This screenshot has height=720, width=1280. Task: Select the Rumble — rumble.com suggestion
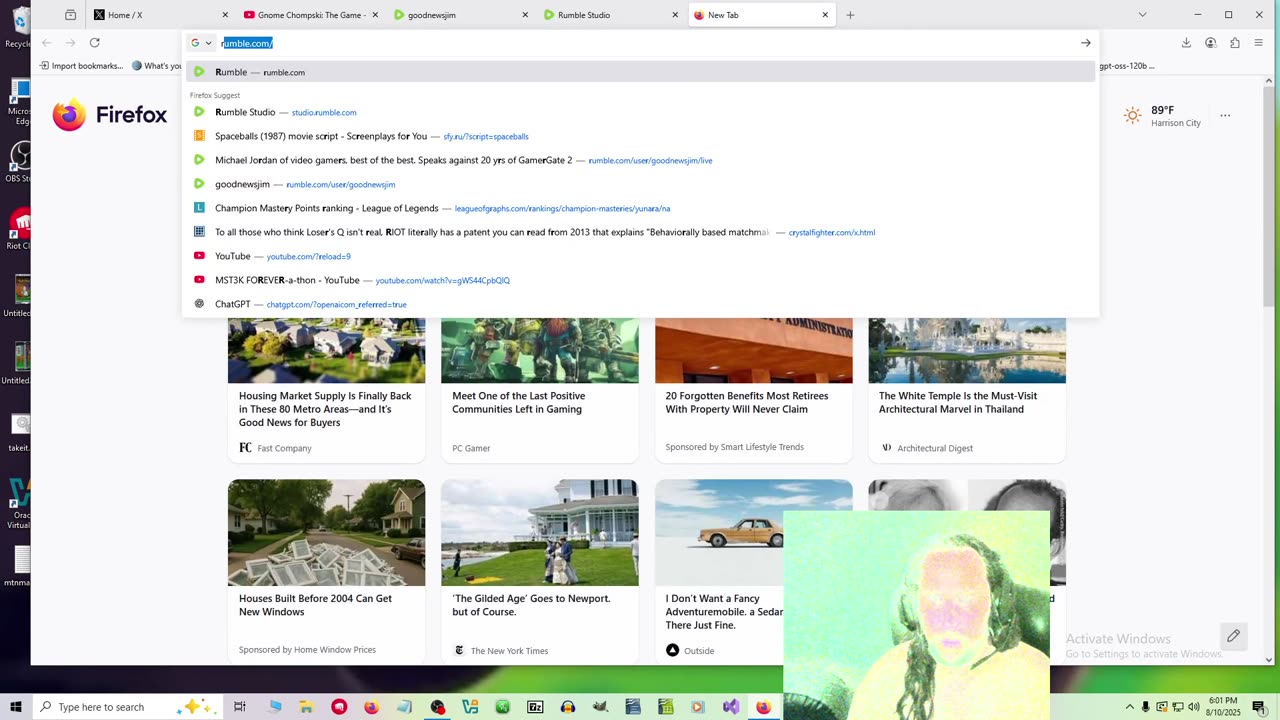point(640,72)
